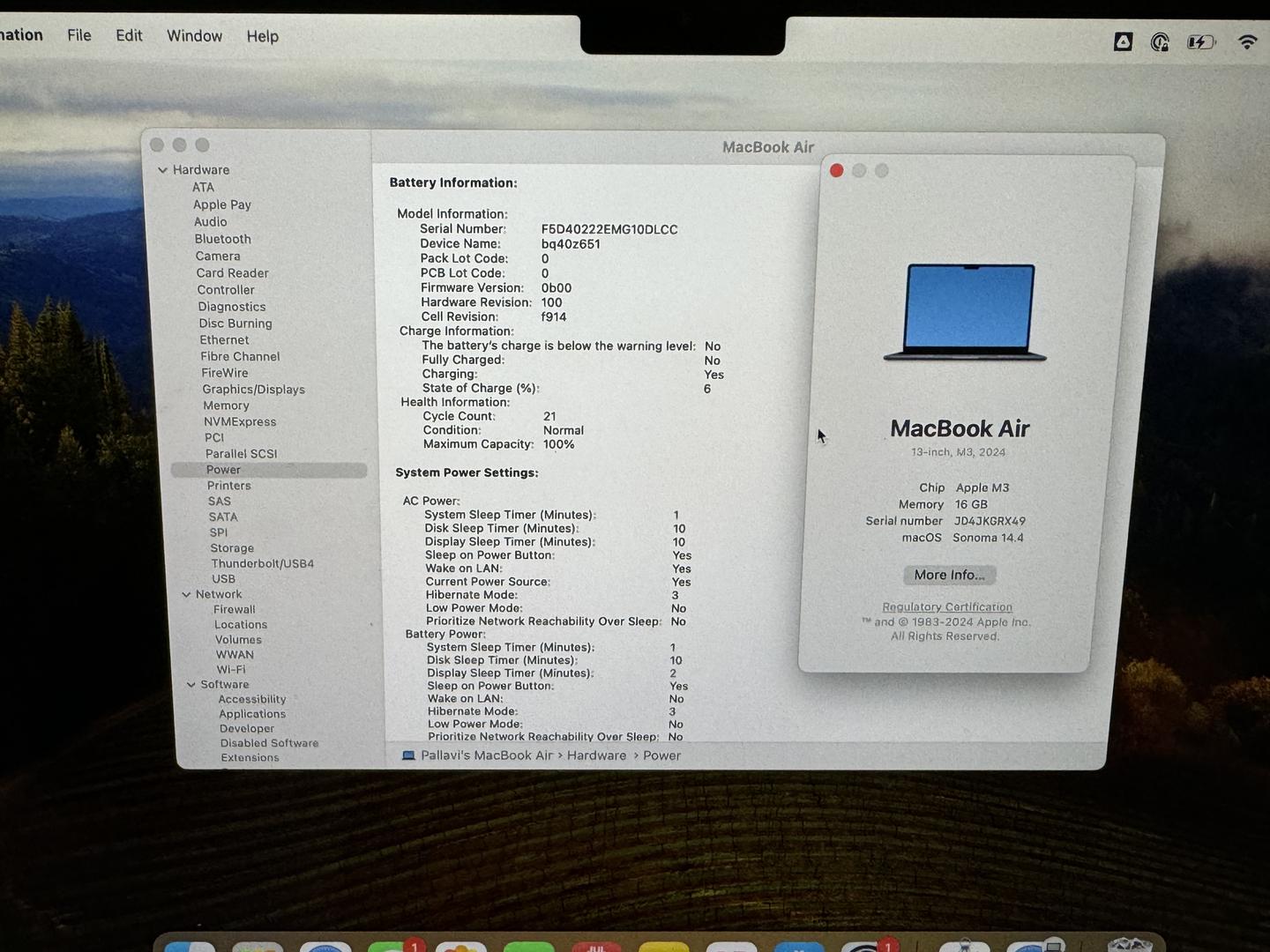The height and width of the screenshot is (952, 1270).
Task: Open the Edit menu
Action: pos(129,35)
